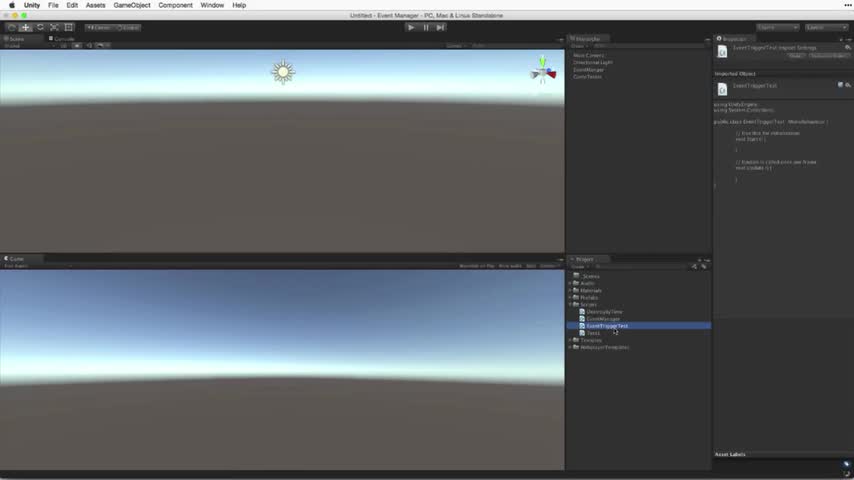Image resolution: width=854 pixels, height=480 pixels.
Task: Click the Project search field
Action: point(640,266)
